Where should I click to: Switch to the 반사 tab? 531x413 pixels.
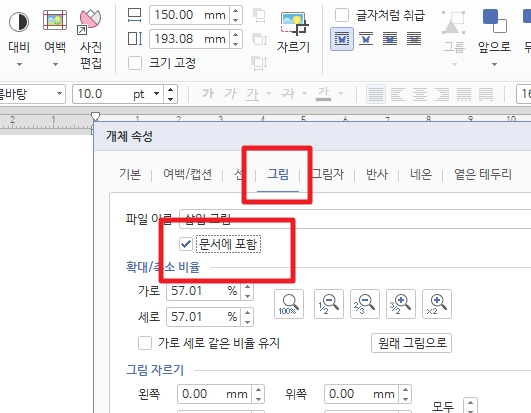tap(377, 174)
